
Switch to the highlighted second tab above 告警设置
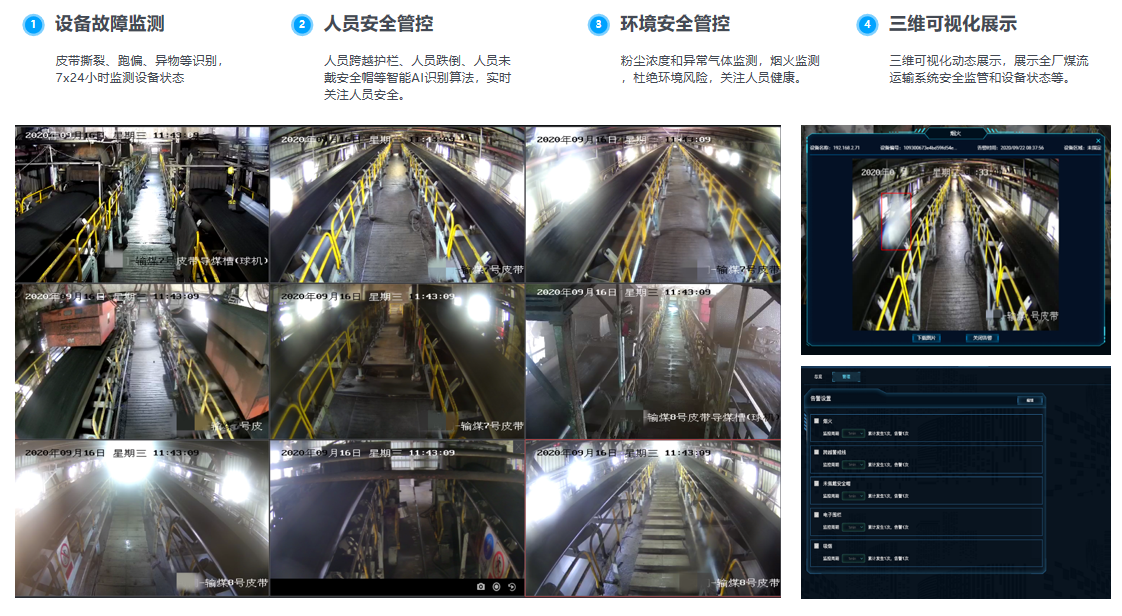[845, 377]
